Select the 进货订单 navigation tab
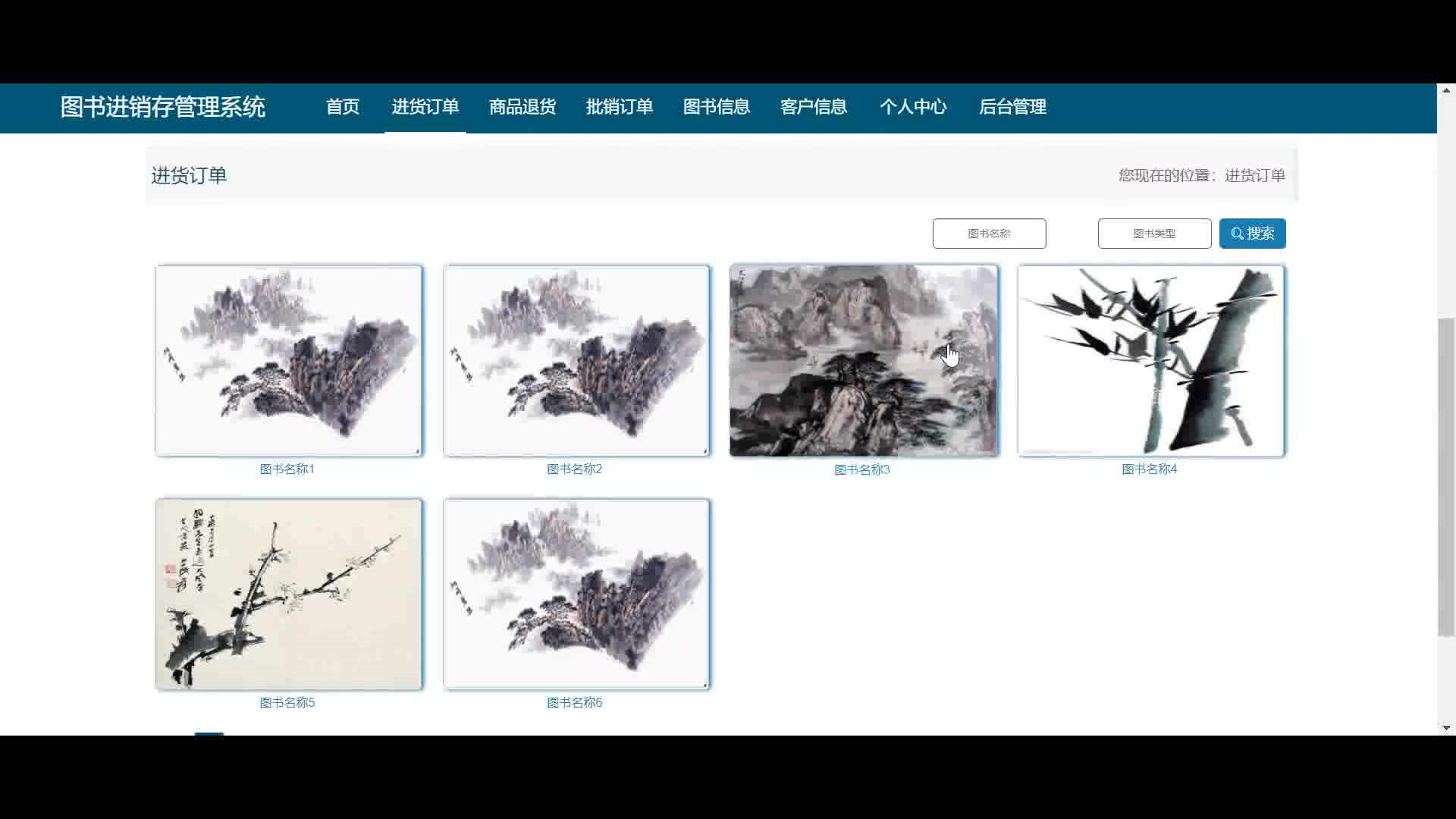 point(425,107)
